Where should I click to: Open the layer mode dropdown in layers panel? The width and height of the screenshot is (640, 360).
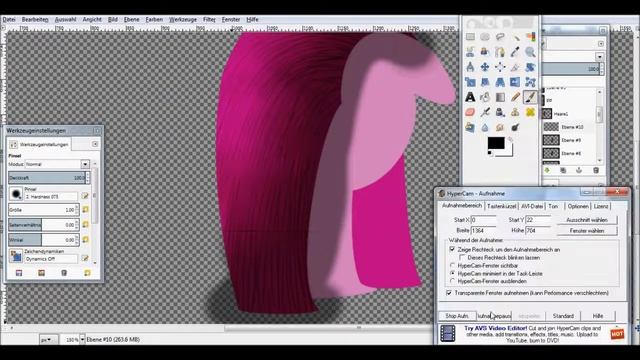coord(600,57)
